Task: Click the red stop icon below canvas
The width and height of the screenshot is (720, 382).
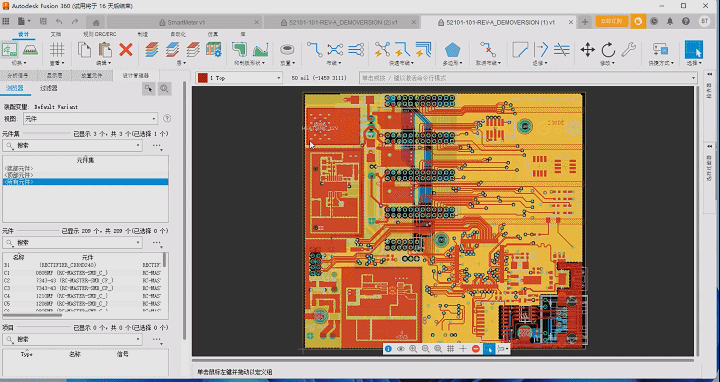Action: [476, 349]
